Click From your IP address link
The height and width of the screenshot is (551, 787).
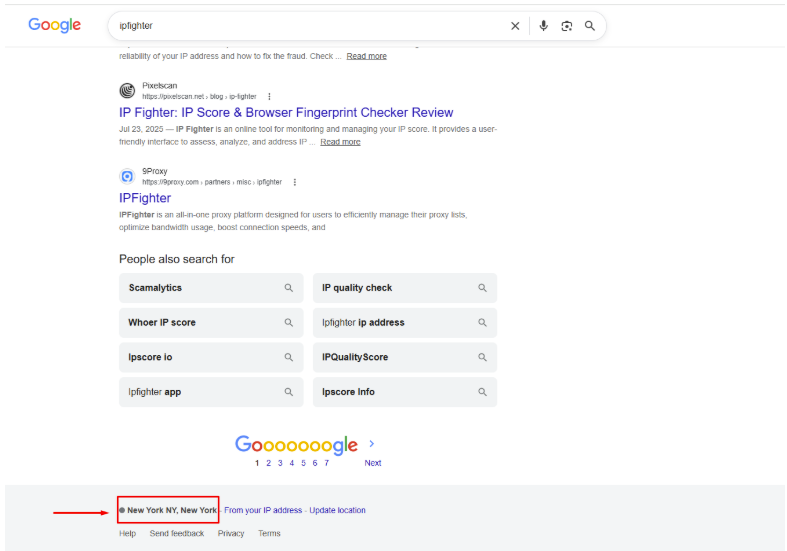[263, 510]
